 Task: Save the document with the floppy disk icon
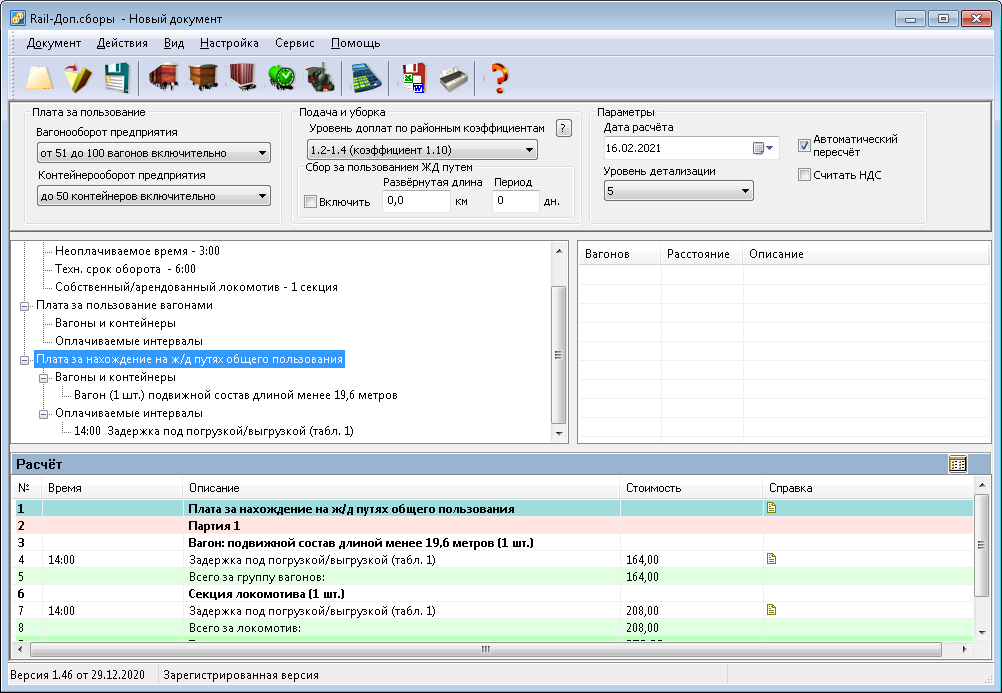pos(117,78)
